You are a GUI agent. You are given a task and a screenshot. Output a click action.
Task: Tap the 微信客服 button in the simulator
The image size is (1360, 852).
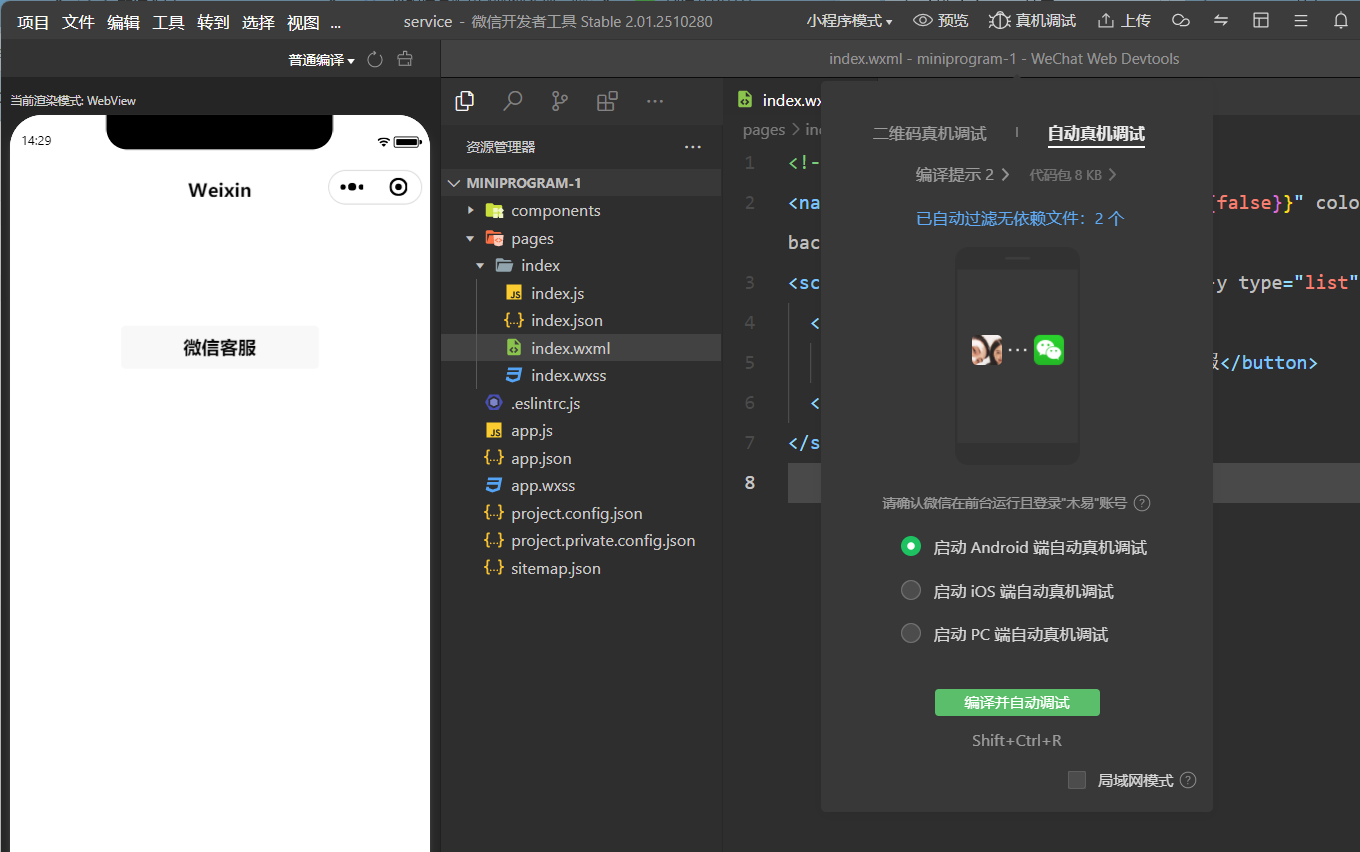(220, 347)
